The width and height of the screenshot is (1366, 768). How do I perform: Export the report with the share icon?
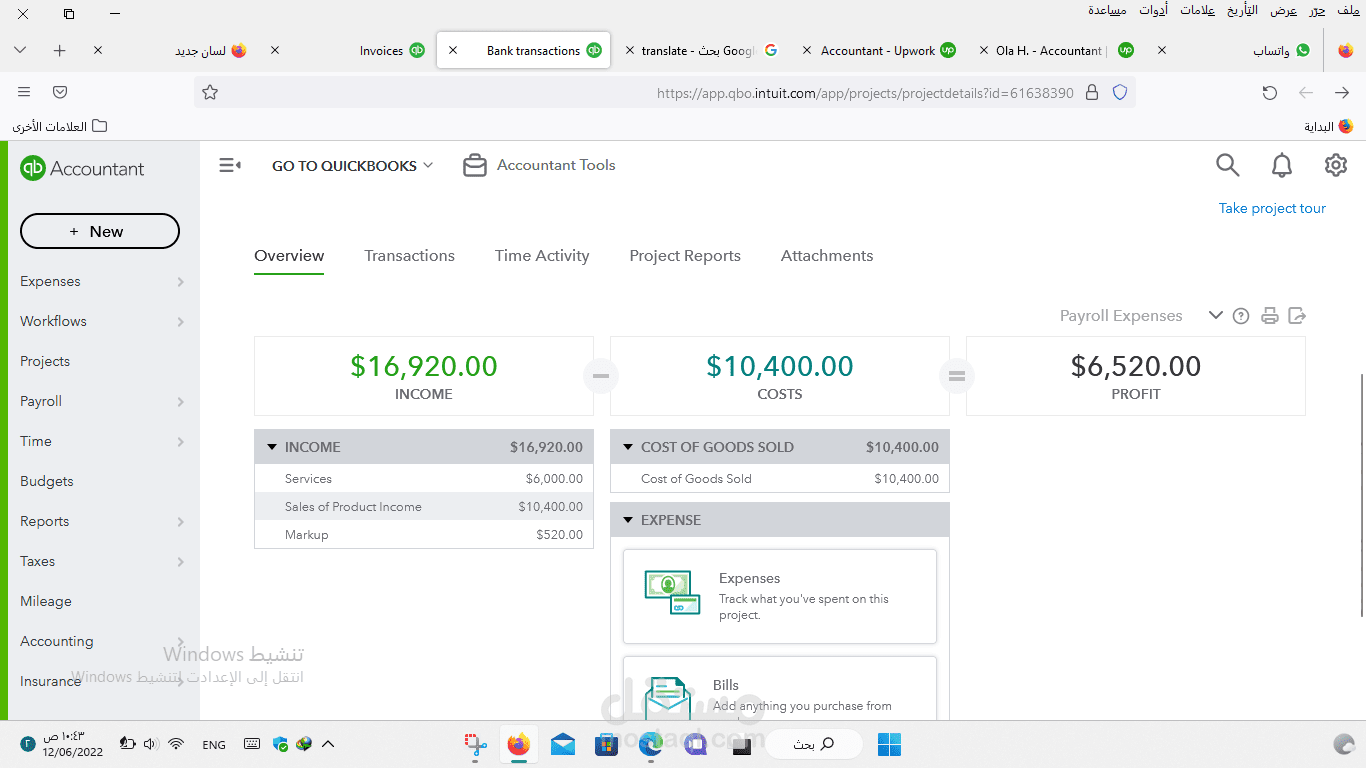pos(1297,315)
